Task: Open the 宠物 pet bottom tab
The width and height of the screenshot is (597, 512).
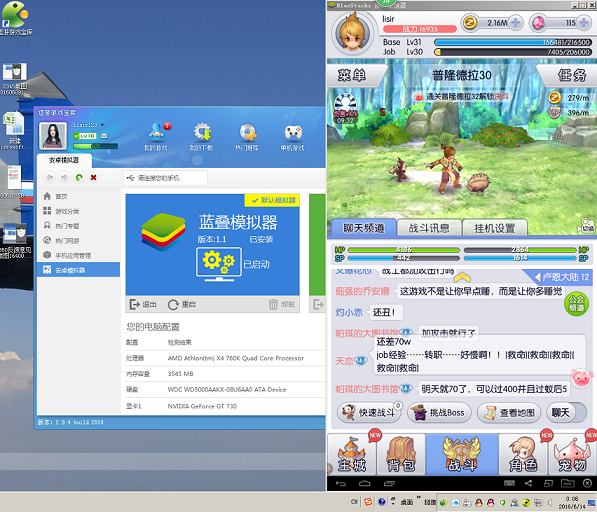Action: 573,455
